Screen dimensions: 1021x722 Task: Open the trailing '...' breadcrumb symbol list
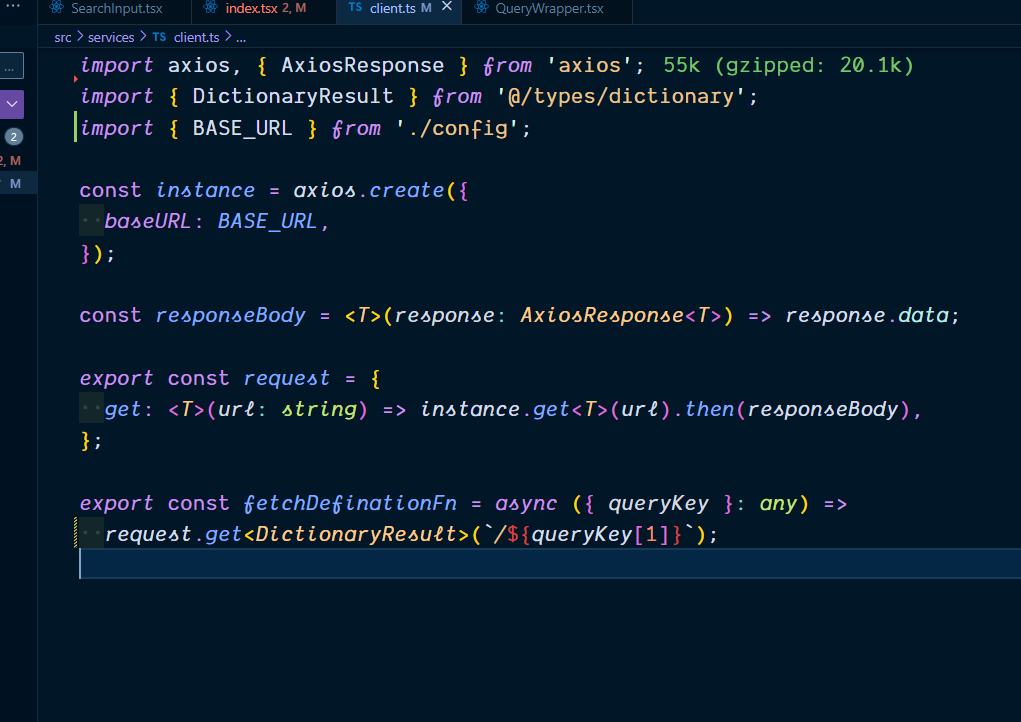click(x=241, y=38)
